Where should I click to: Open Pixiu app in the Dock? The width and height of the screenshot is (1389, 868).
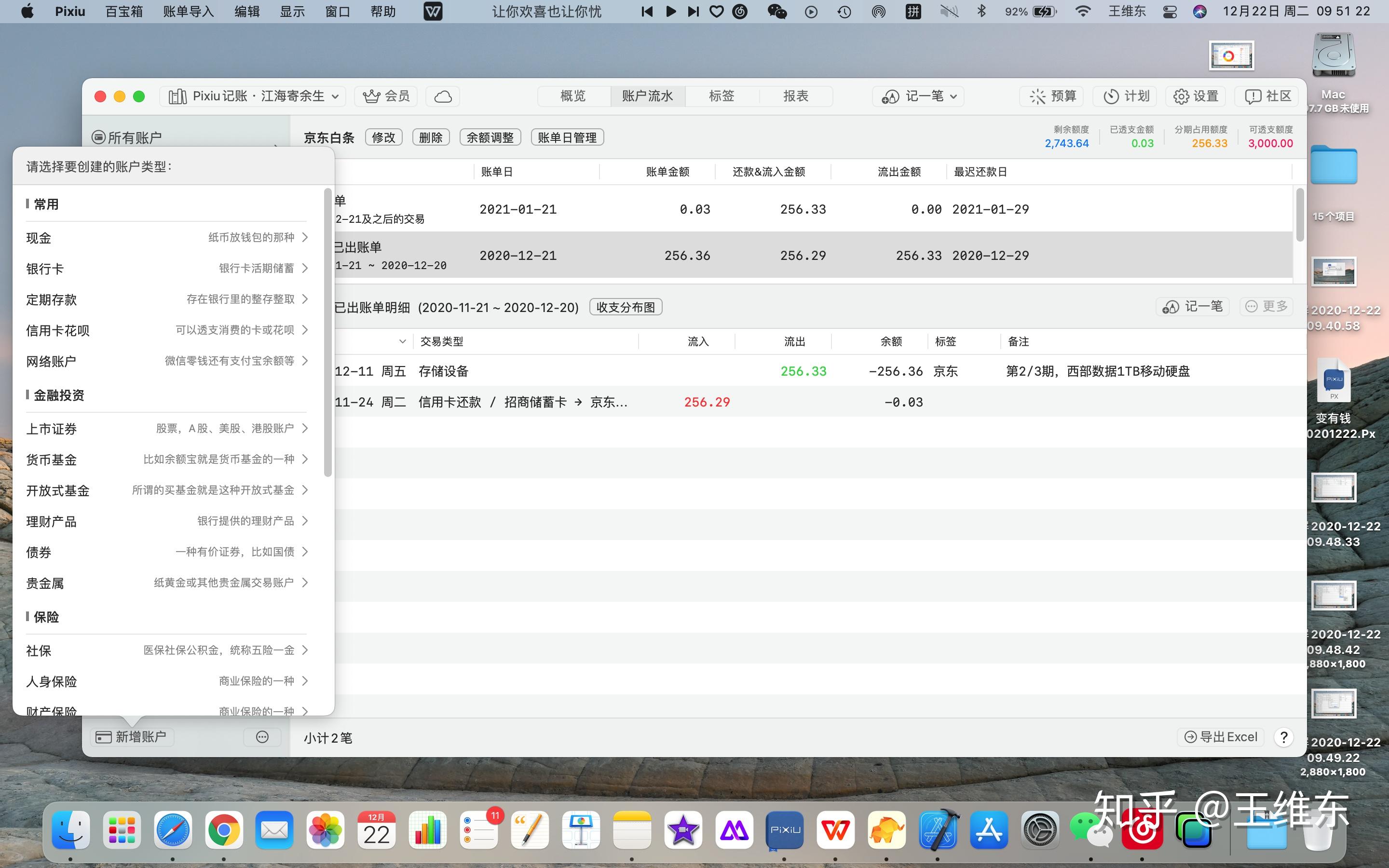pyautogui.click(x=785, y=830)
